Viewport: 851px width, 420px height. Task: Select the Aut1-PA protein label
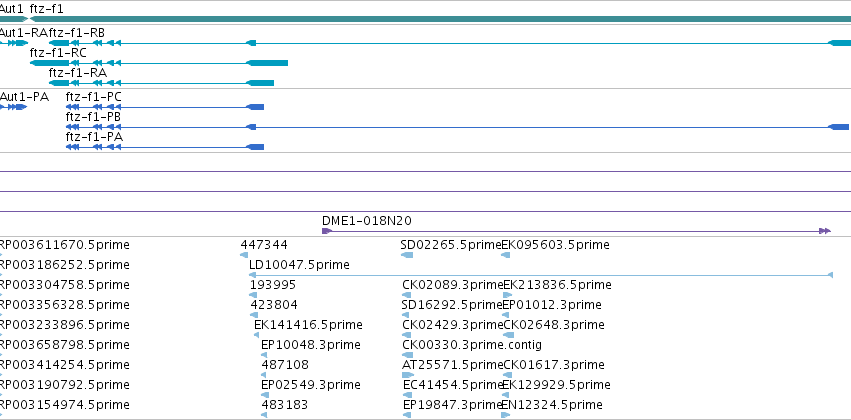(24, 97)
